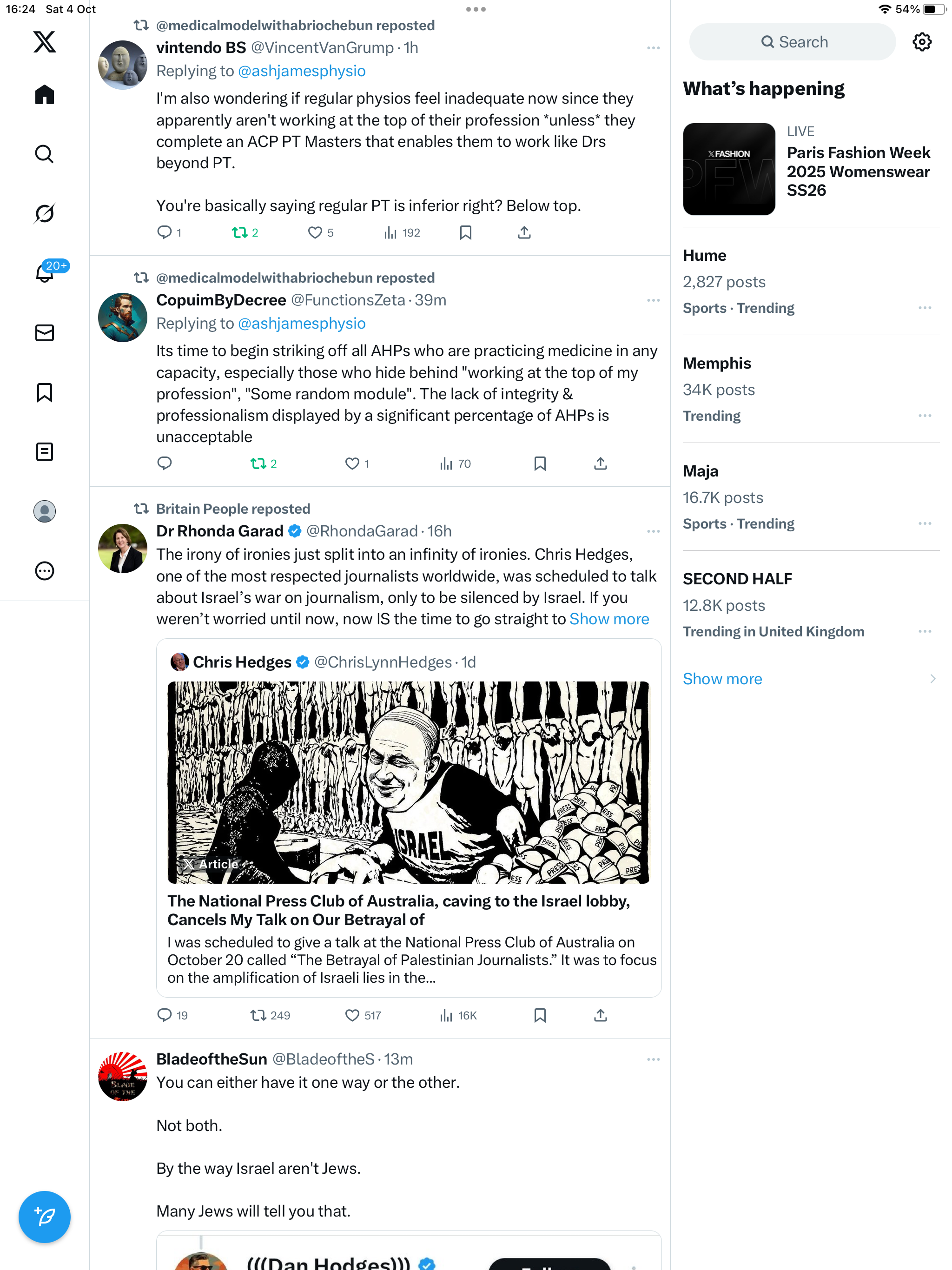This screenshot has height=1270, width=952.
Task: Open @ashjamesphysio mention link in vintendo reply
Action: (301, 71)
